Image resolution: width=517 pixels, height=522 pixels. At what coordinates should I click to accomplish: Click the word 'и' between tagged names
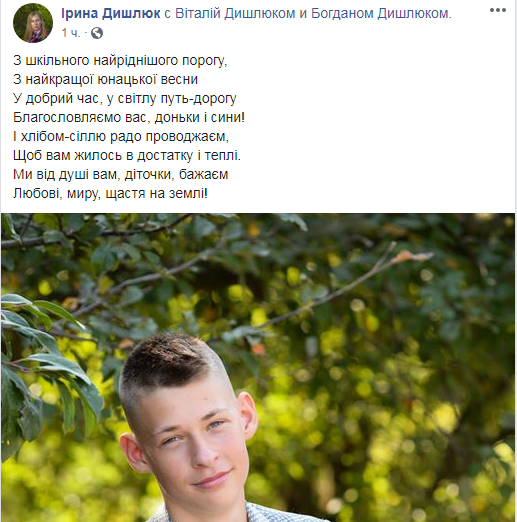tap(303, 14)
